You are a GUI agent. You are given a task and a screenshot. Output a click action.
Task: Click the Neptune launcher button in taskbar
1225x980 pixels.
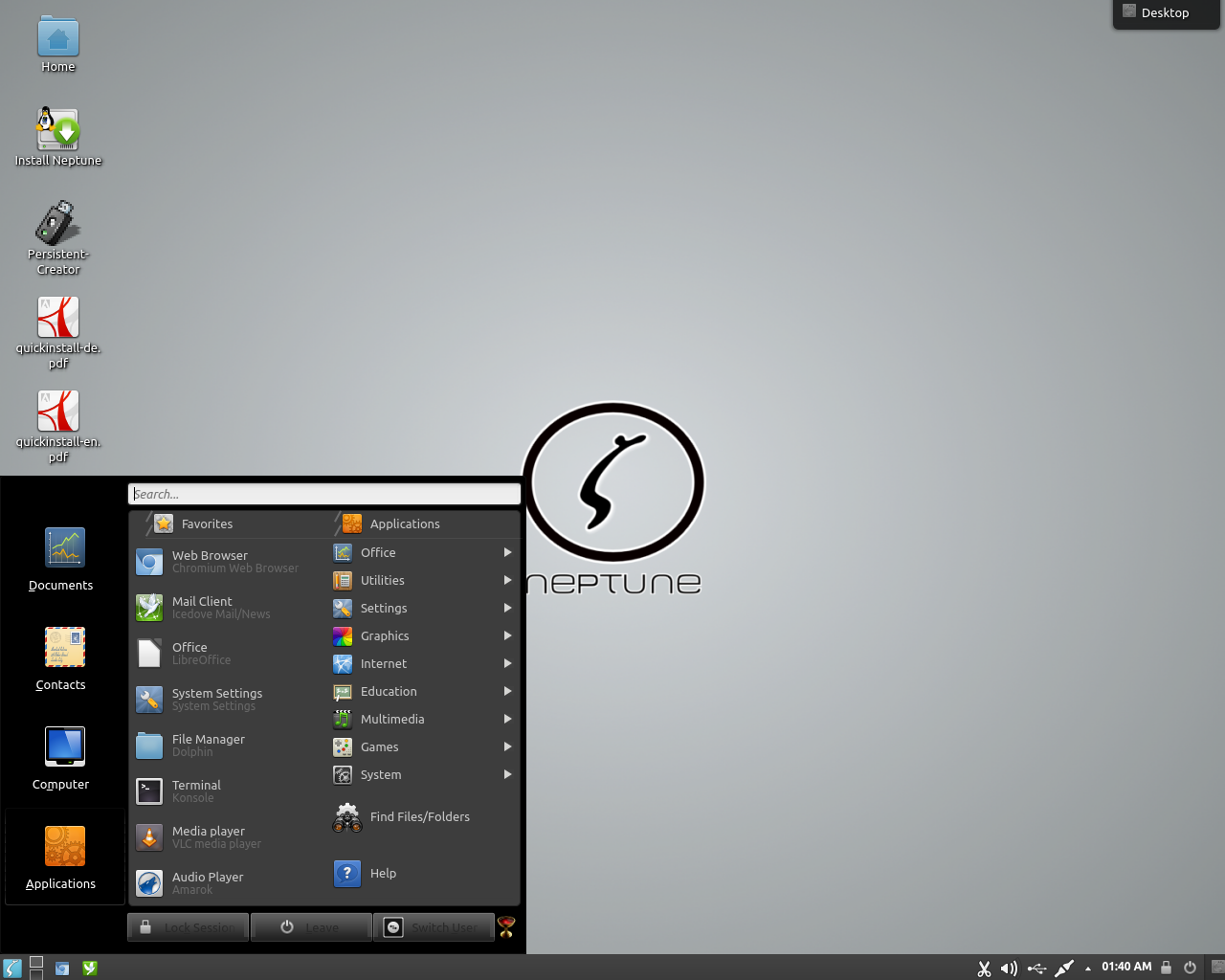click(12, 968)
